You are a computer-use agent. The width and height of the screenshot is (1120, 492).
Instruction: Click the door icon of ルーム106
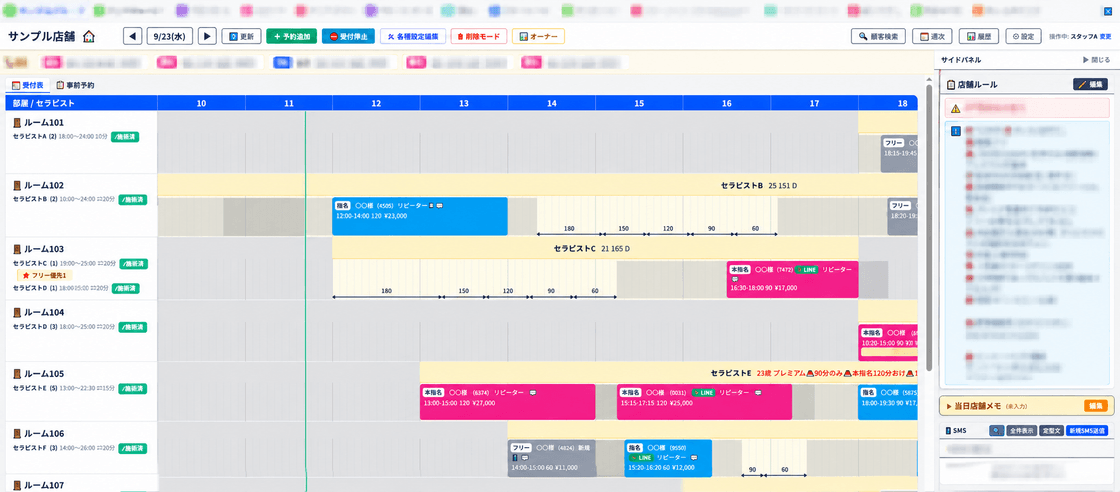tap(17, 434)
